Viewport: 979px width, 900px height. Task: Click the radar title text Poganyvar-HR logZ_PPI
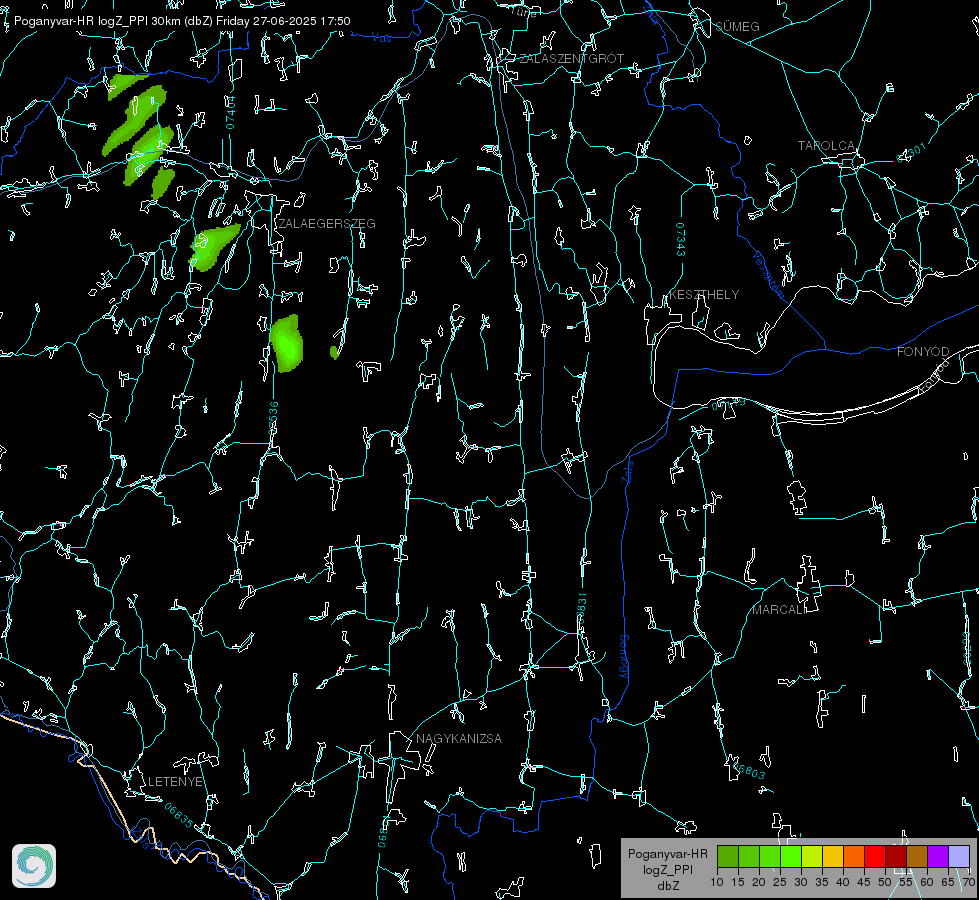[x=81, y=21]
